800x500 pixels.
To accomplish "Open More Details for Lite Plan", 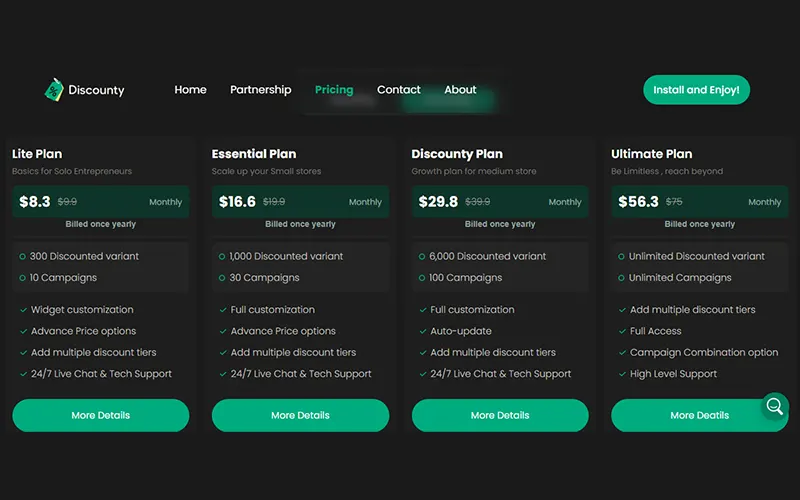I will pyautogui.click(x=101, y=415).
